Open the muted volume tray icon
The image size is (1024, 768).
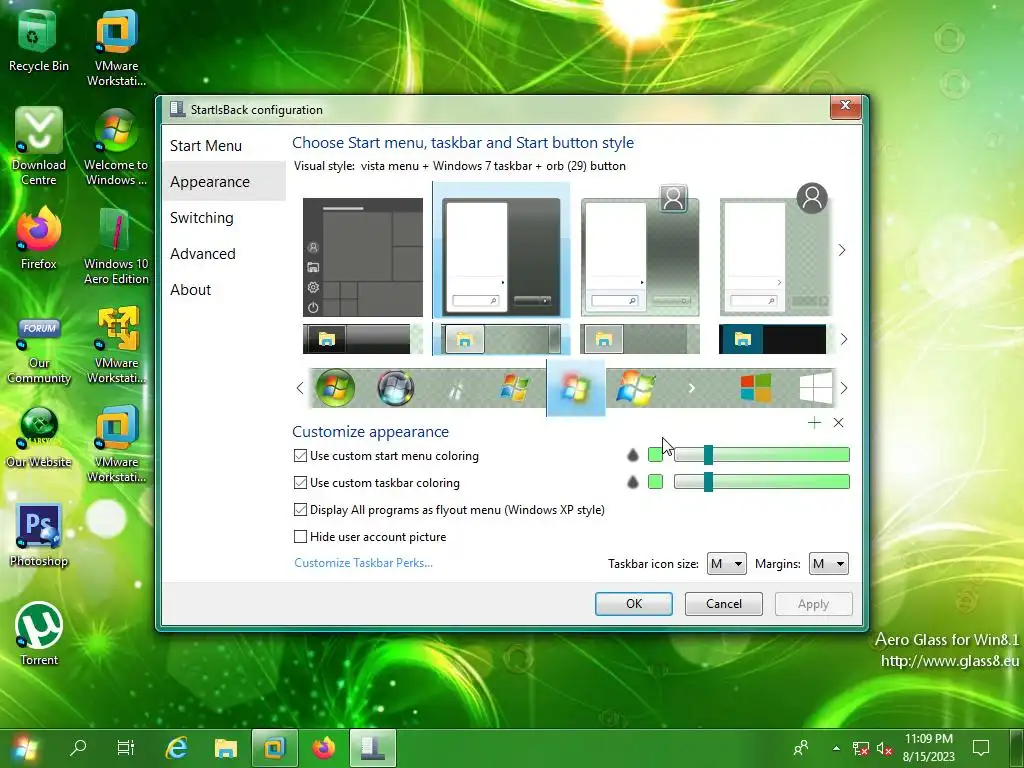(885, 749)
